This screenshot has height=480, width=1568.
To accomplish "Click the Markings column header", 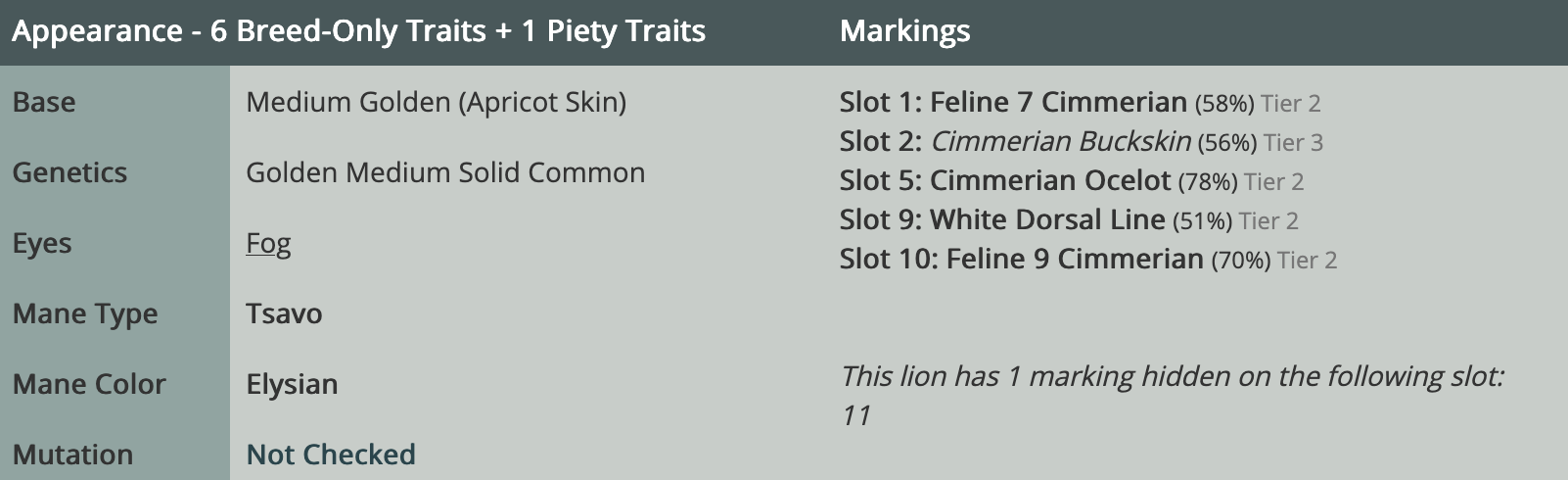I will (x=904, y=31).
